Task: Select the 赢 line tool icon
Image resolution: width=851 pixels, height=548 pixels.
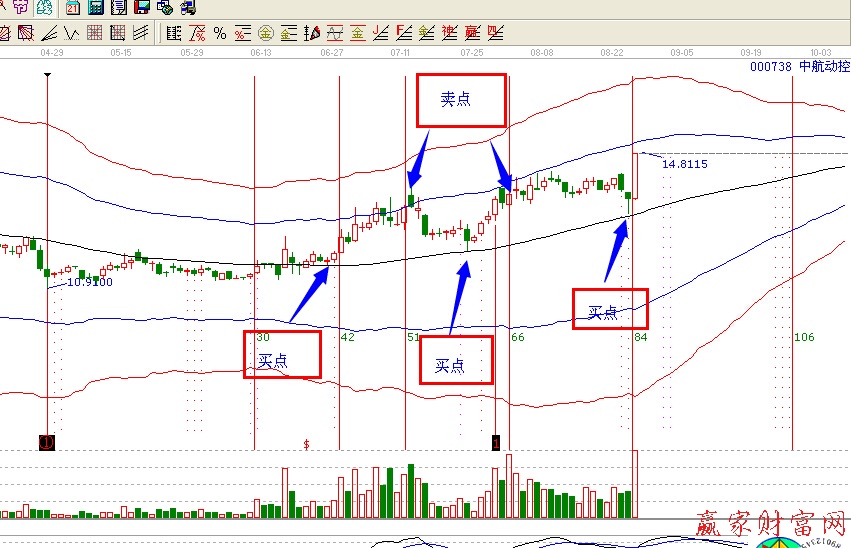Action: coord(471,33)
